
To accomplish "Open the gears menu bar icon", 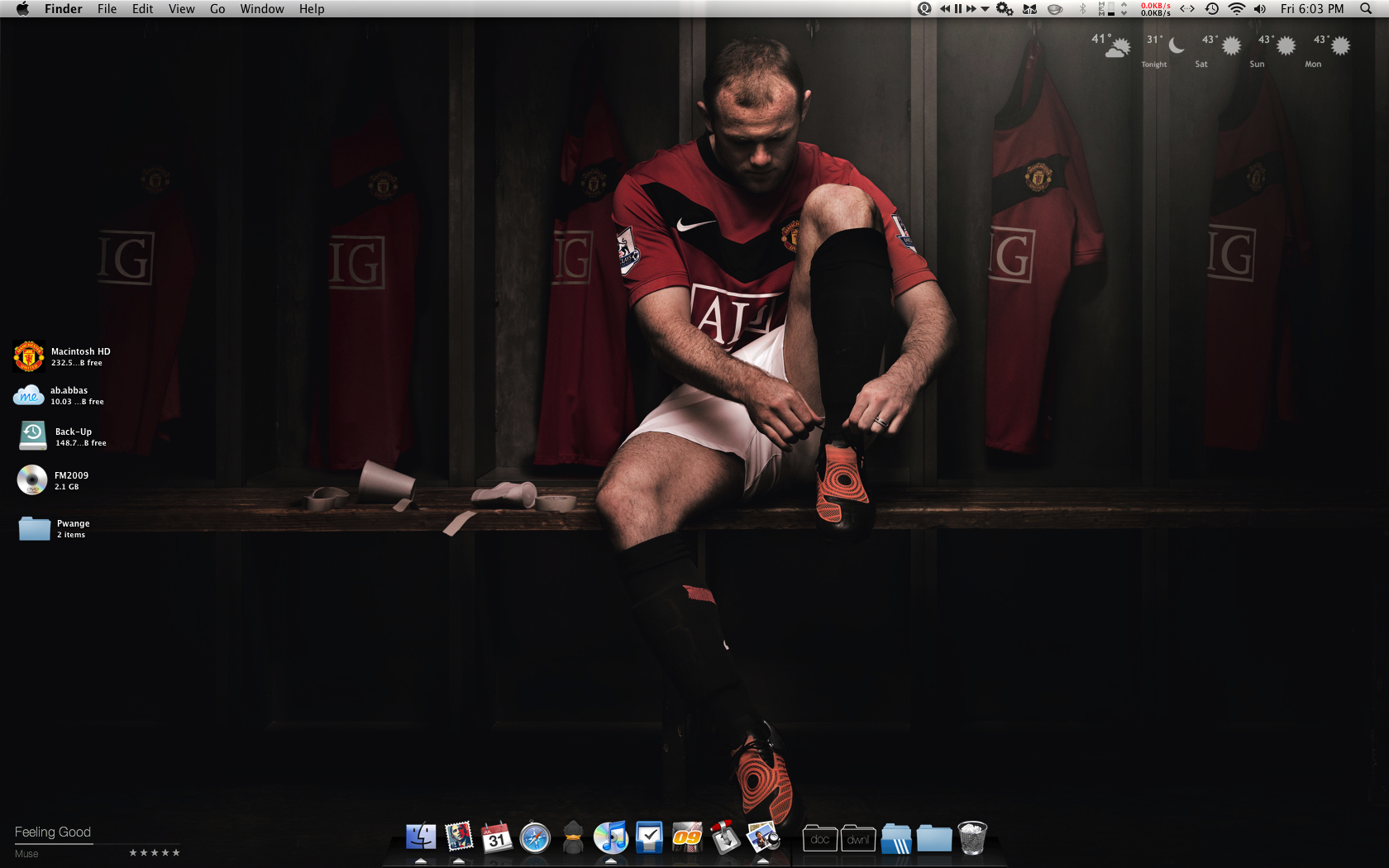I will coord(1005,9).
